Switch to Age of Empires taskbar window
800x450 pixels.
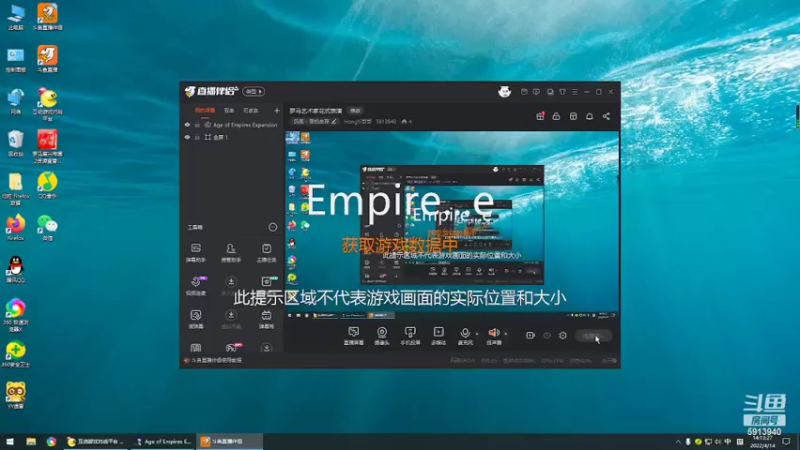(163, 441)
